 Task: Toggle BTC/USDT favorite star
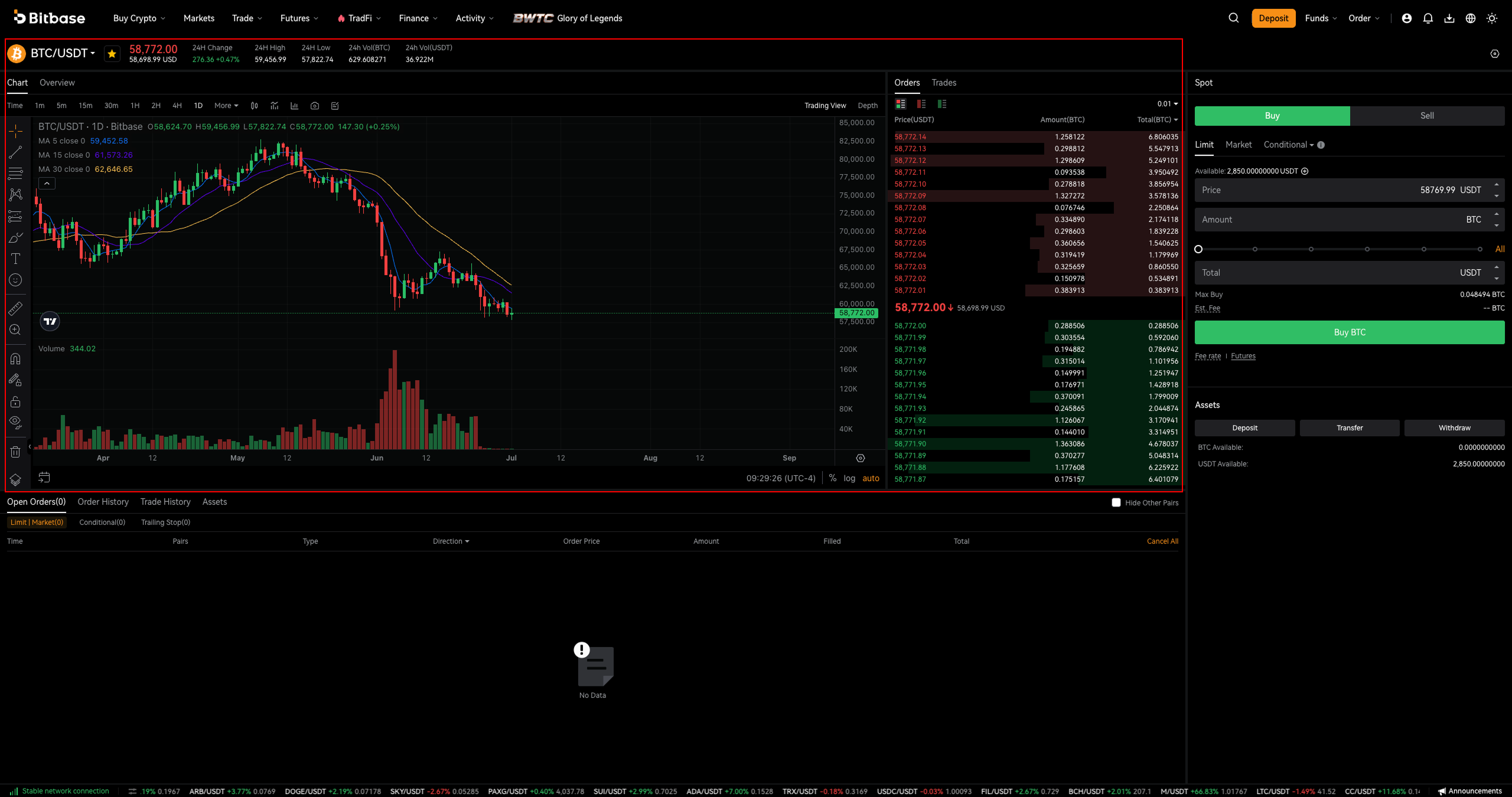tap(112, 54)
